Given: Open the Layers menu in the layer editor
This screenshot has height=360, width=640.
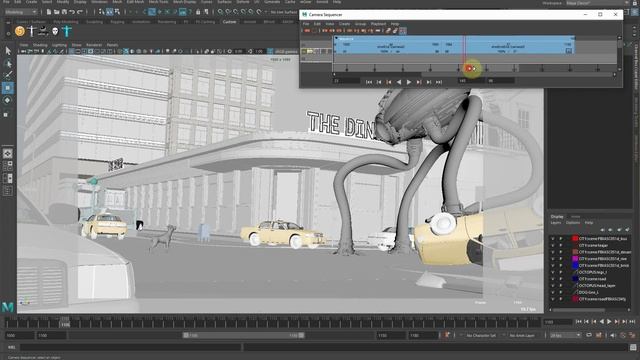Looking at the screenshot, I should tap(556, 223).
